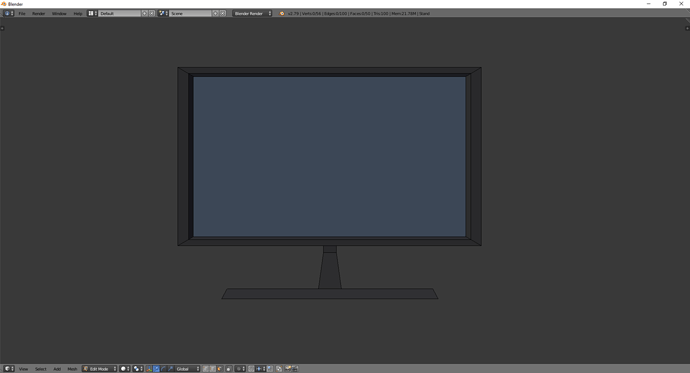The image size is (690, 373).
Task: Open the Edit Mode dropdown
Action: (x=99, y=369)
